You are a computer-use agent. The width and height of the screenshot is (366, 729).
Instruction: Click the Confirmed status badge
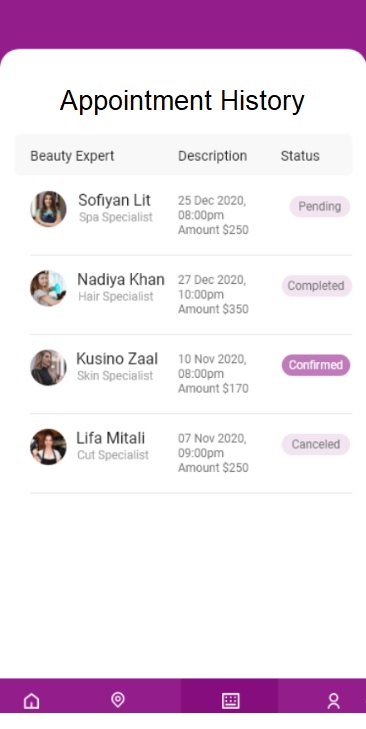tap(316, 365)
